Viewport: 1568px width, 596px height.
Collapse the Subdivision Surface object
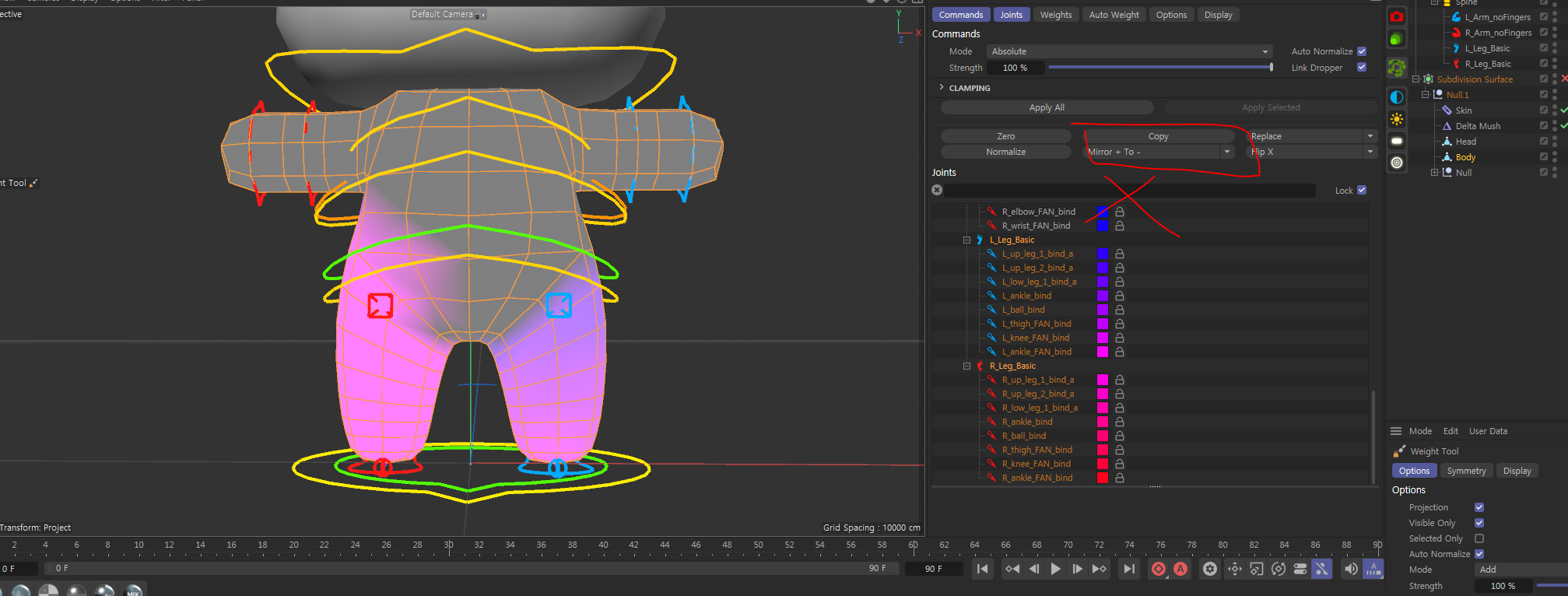click(x=1416, y=79)
